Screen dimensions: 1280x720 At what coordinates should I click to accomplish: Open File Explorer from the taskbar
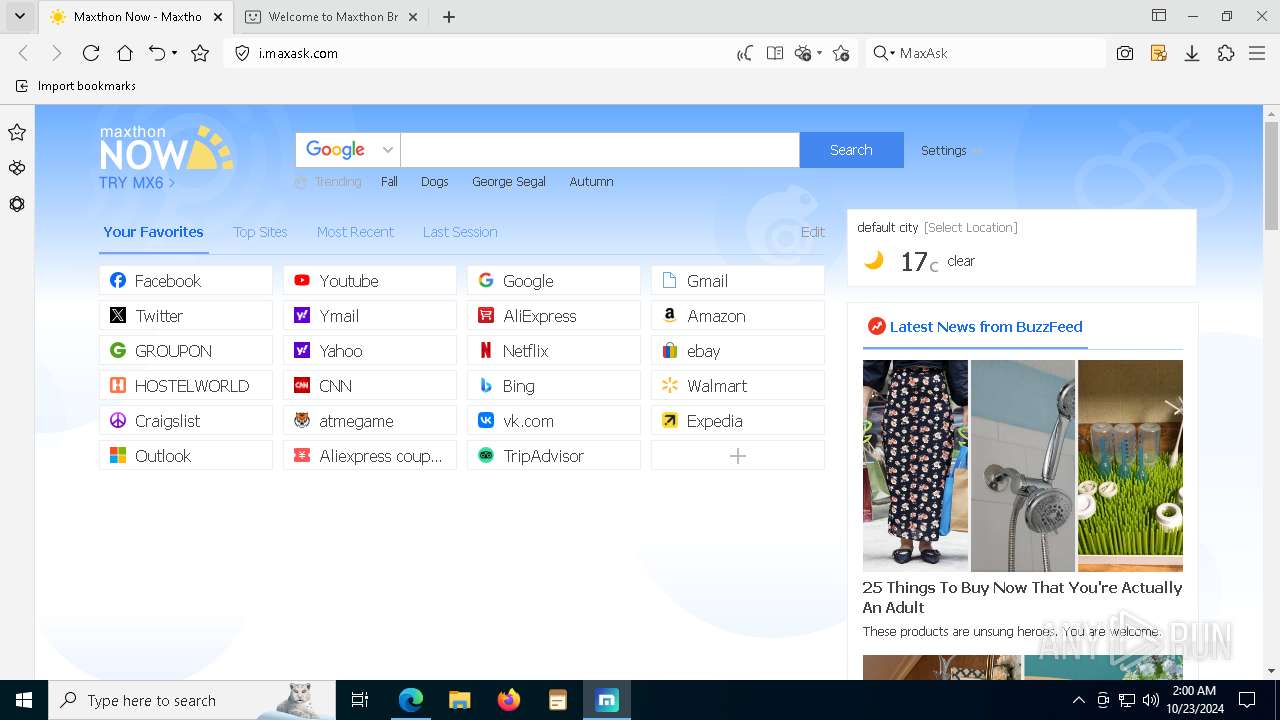459,700
